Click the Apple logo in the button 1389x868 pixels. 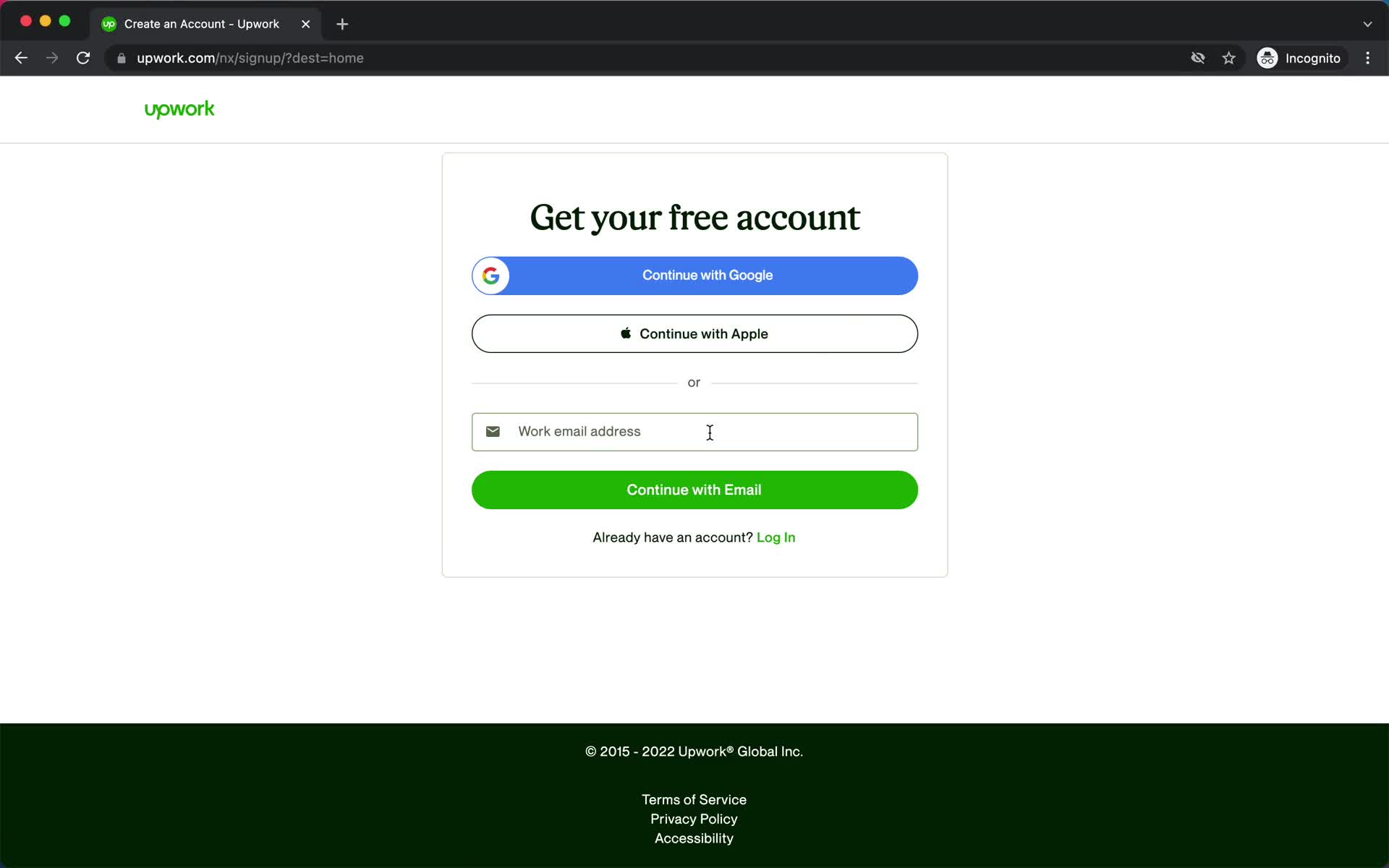626,333
